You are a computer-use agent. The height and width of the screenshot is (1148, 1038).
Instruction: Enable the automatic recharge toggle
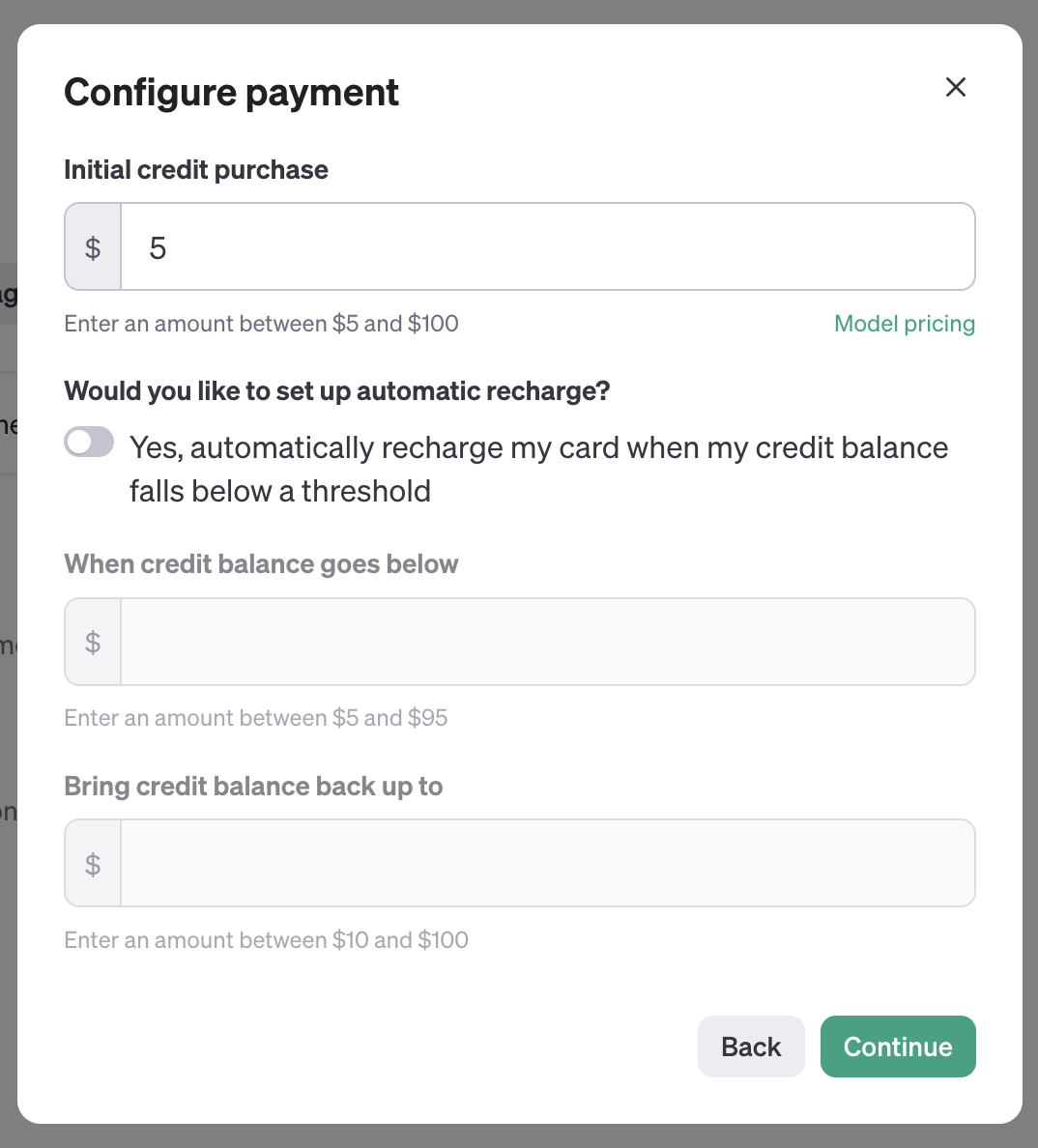[x=89, y=443]
